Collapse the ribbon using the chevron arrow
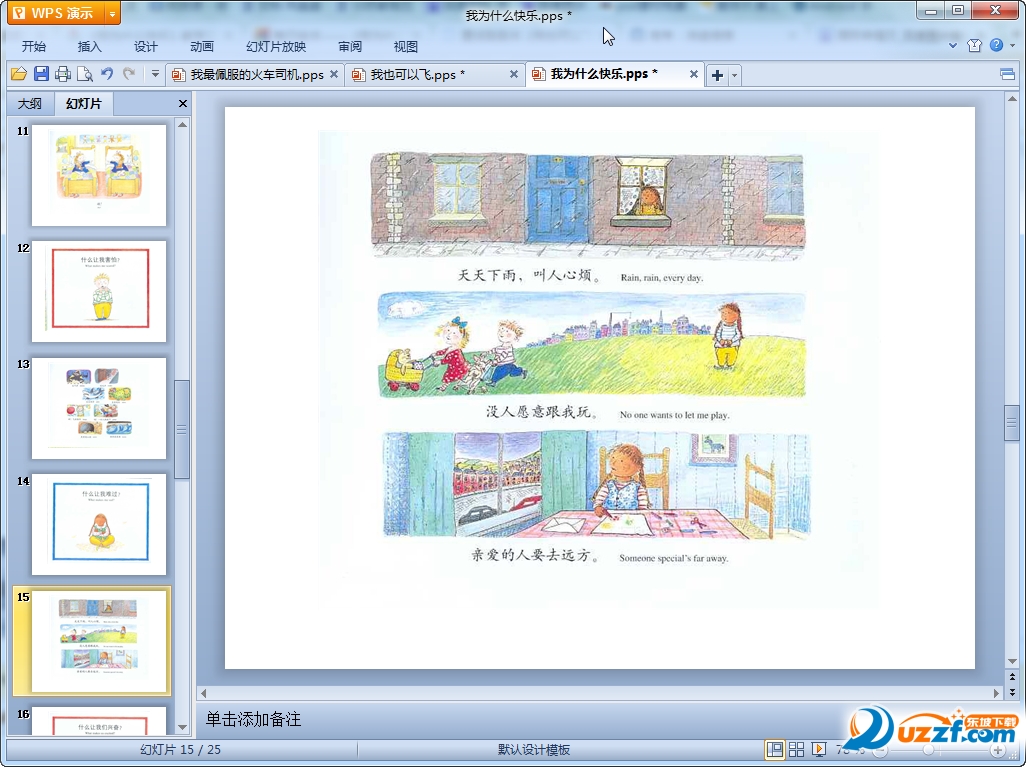The width and height of the screenshot is (1026, 767). tap(953, 46)
